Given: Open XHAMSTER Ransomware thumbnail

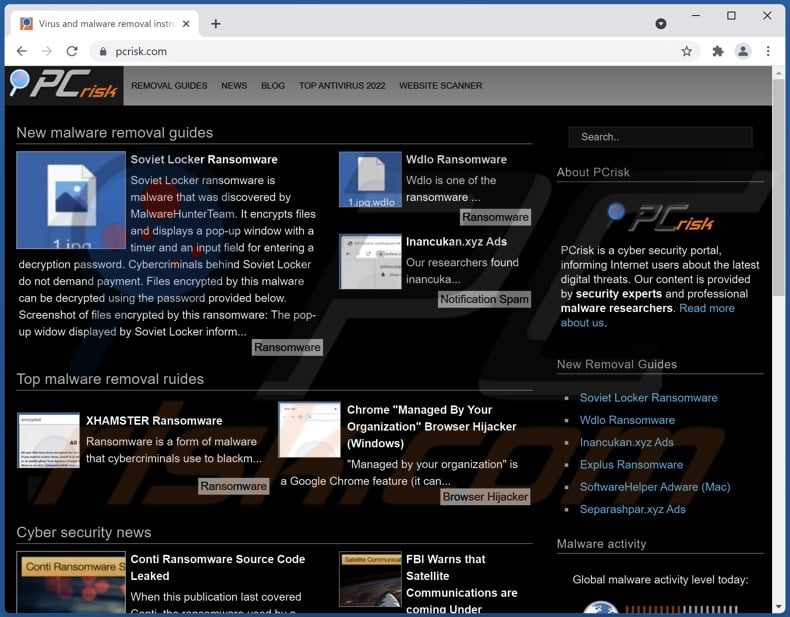Looking at the screenshot, I should tap(48, 440).
